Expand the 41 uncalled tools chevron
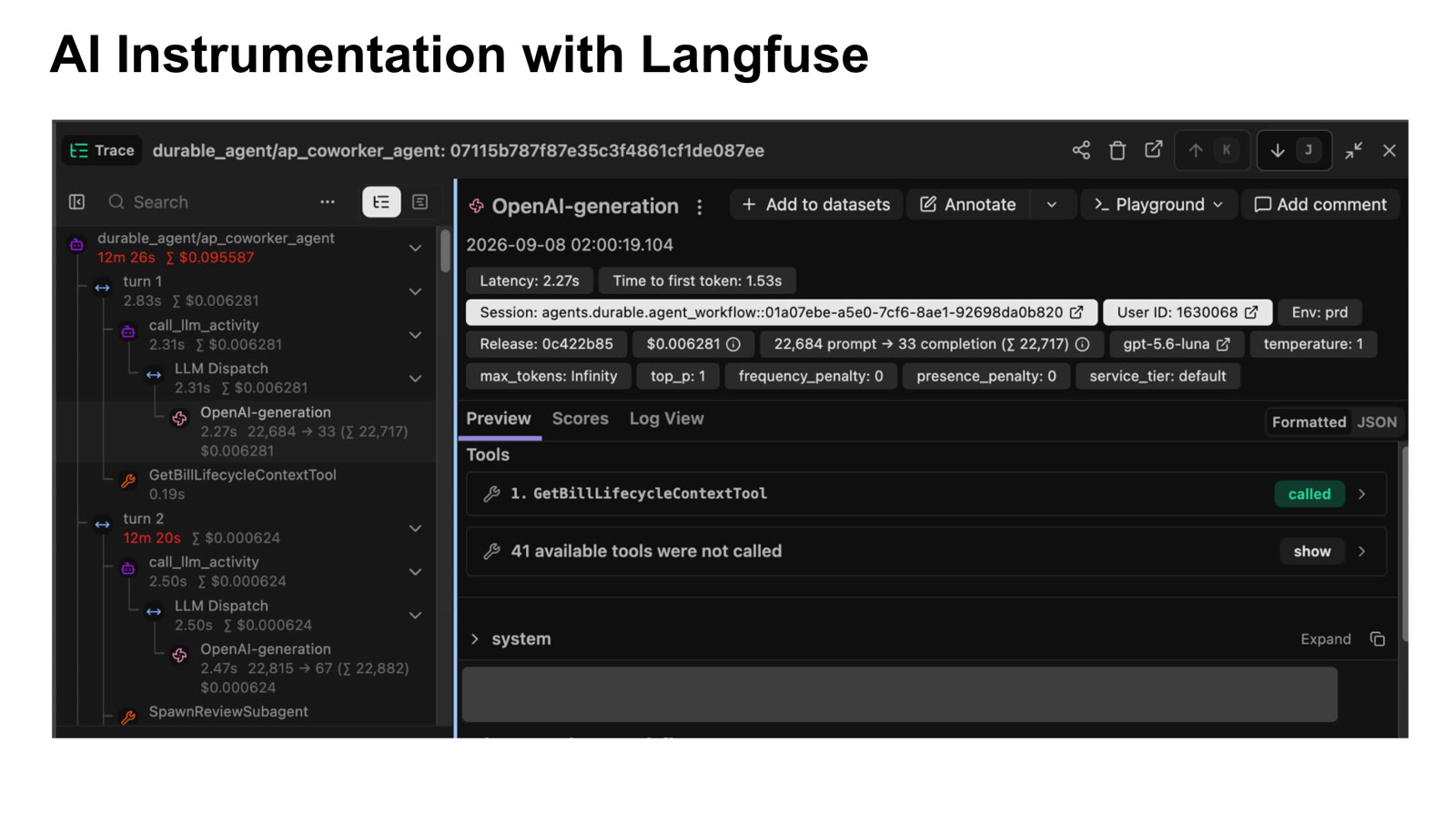The width and height of the screenshot is (1456, 814). (x=1362, y=552)
